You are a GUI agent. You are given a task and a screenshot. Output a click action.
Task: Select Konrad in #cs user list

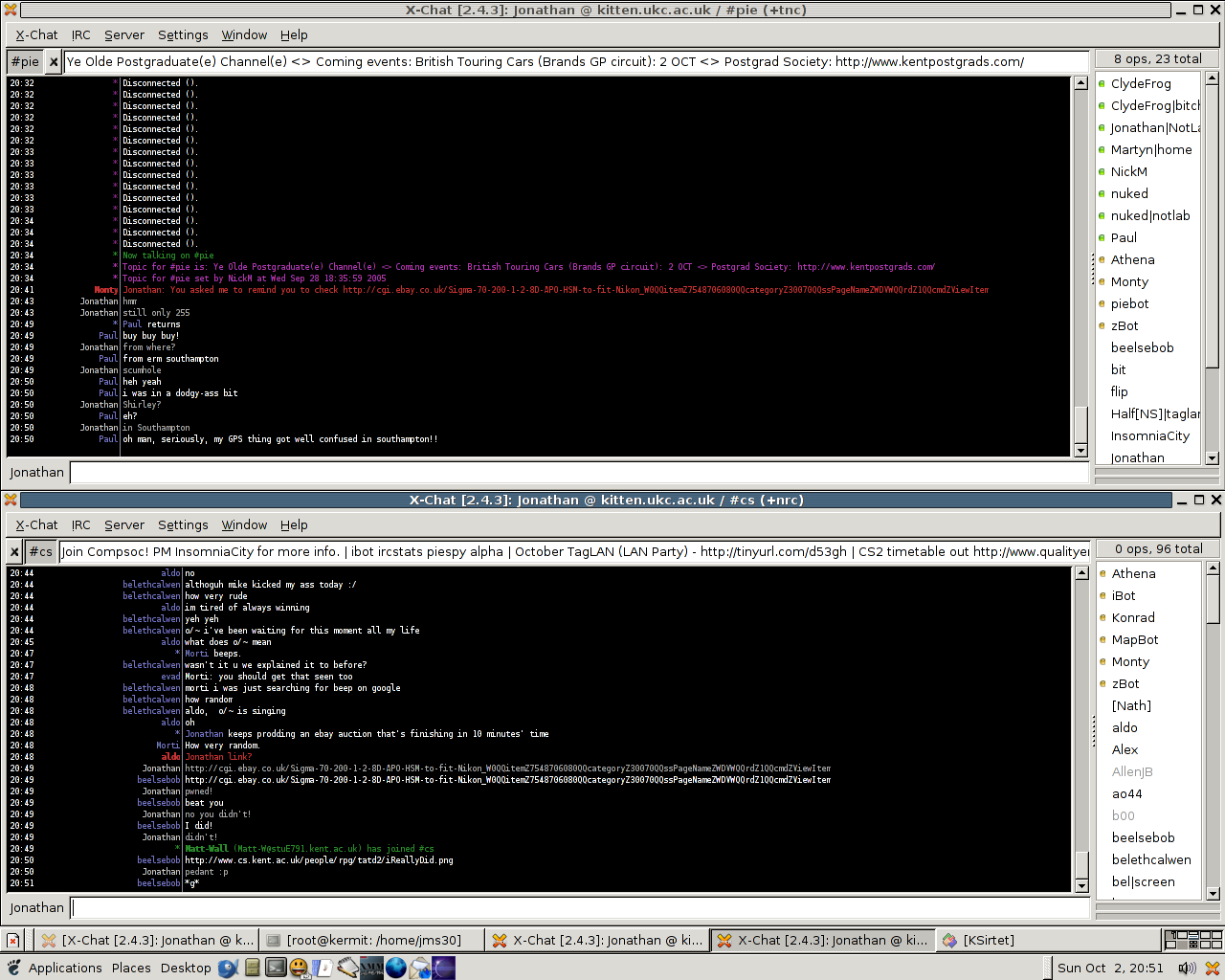pyautogui.click(x=1133, y=617)
